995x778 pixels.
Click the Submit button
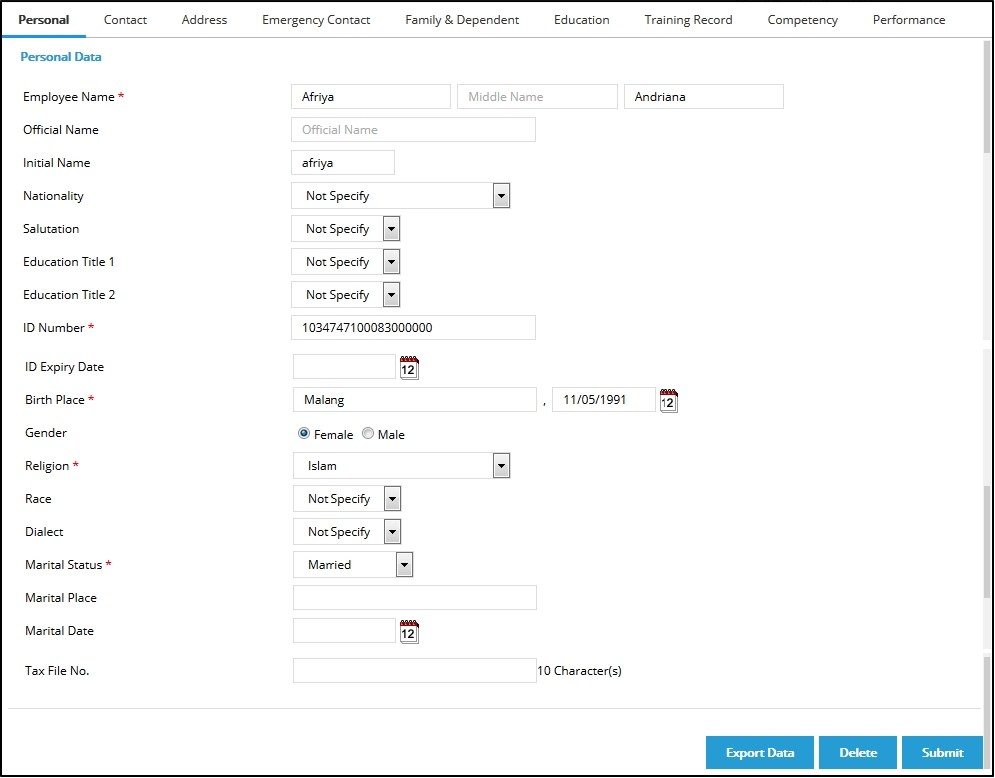coord(942,753)
